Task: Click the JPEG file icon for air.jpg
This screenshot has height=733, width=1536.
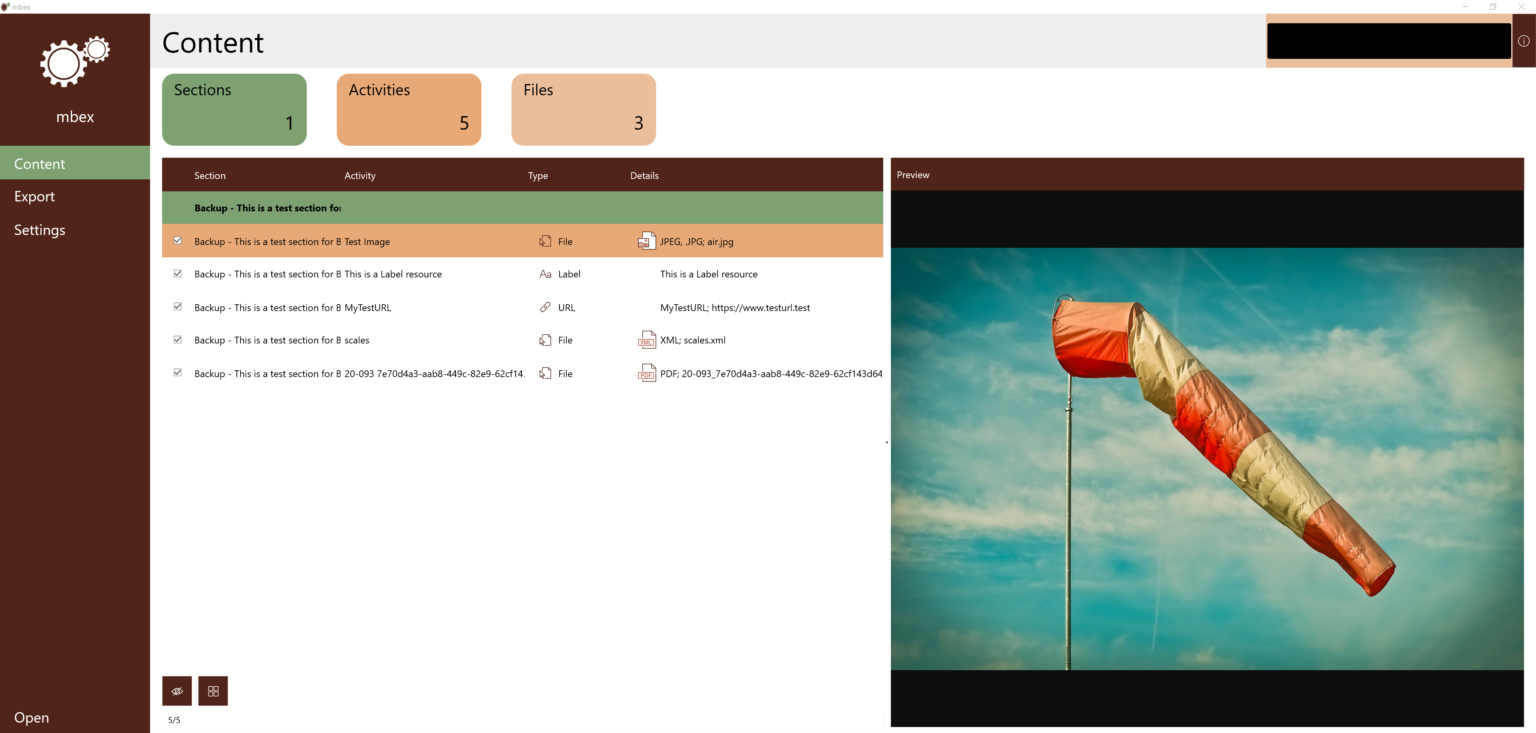Action: click(647, 241)
